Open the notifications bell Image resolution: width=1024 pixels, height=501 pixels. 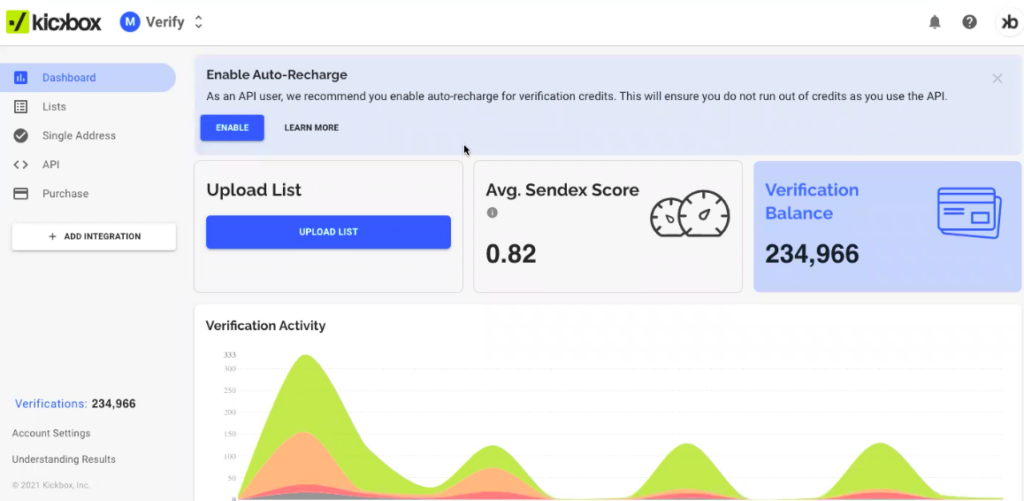pos(935,22)
